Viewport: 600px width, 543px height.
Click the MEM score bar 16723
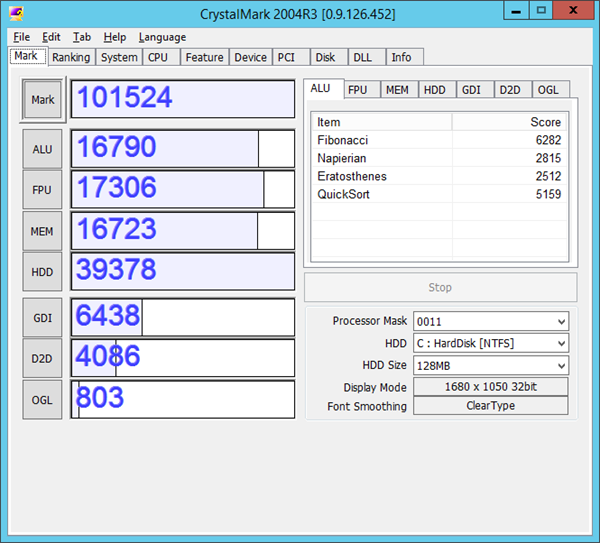point(183,231)
